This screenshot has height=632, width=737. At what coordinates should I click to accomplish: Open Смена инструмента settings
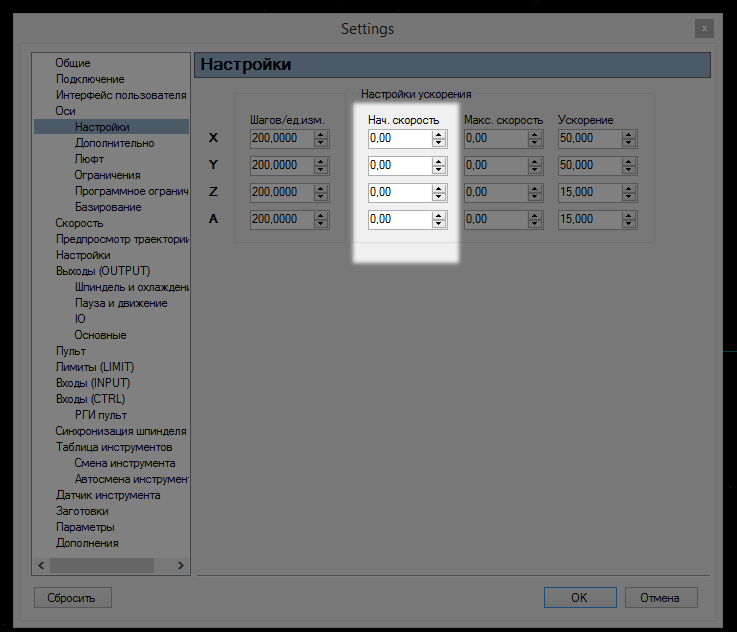point(125,463)
